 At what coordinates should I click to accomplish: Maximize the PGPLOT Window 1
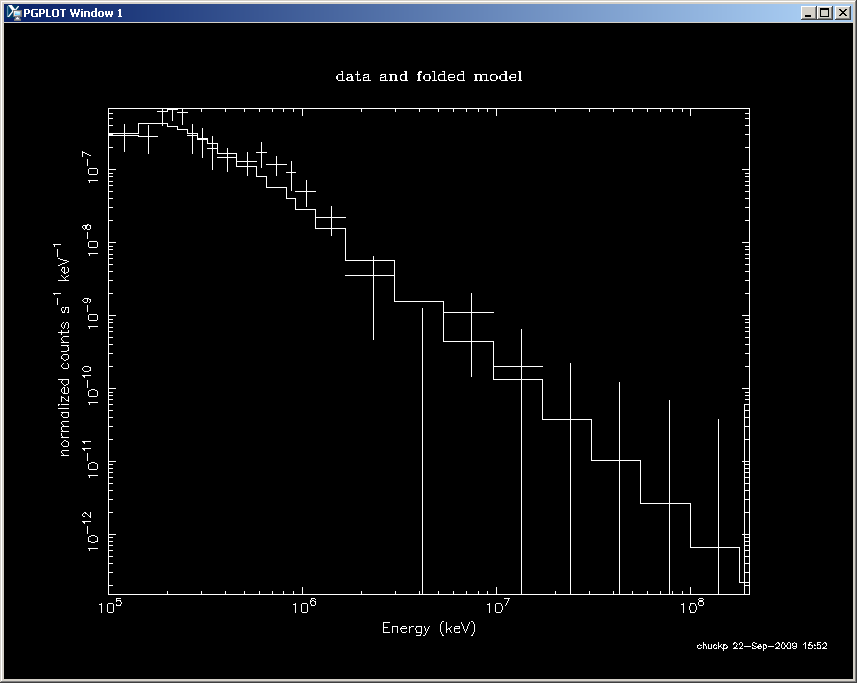tap(824, 13)
